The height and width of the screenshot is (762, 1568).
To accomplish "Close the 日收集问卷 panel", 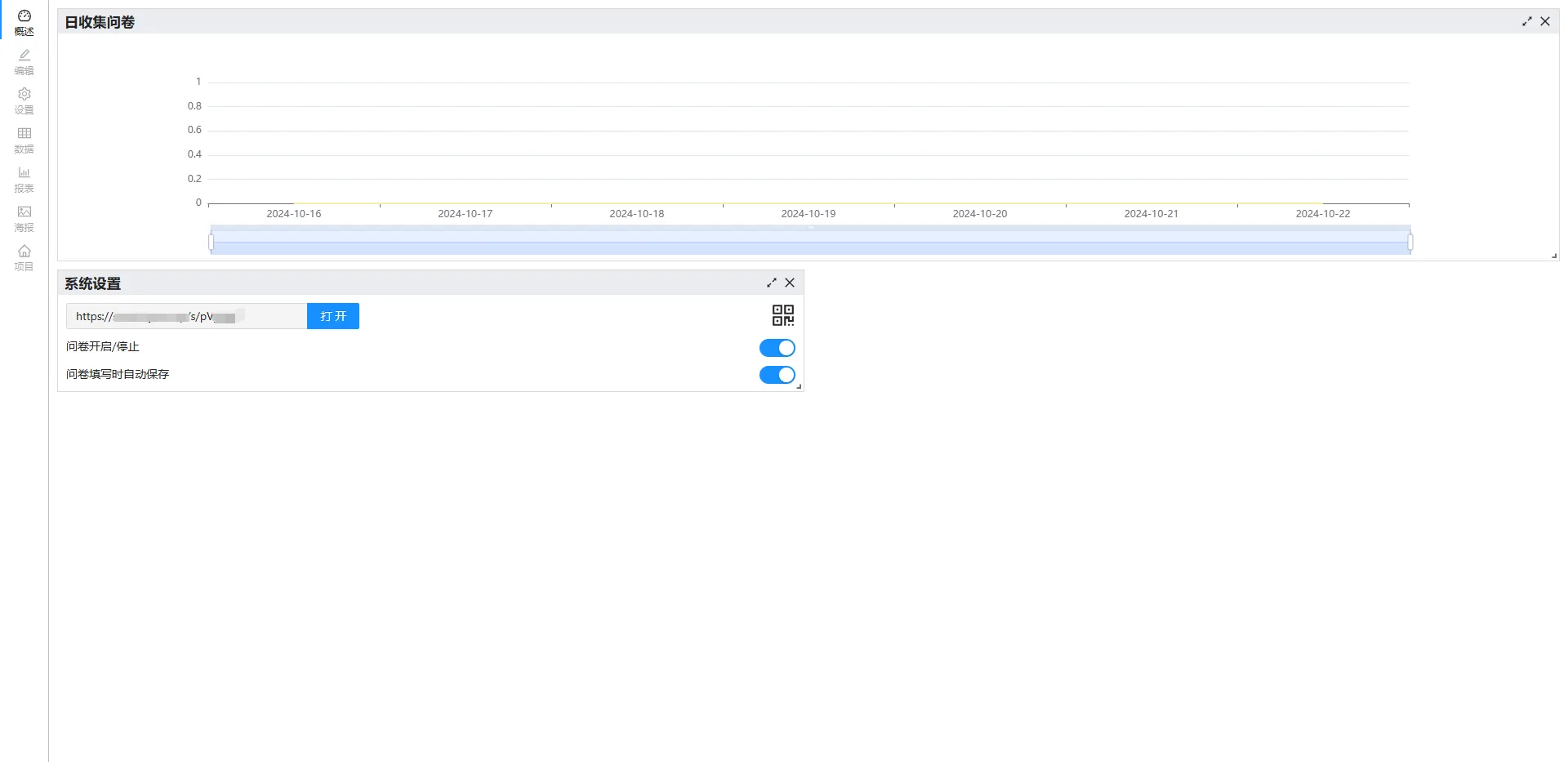I will click(x=1545, y=21).
